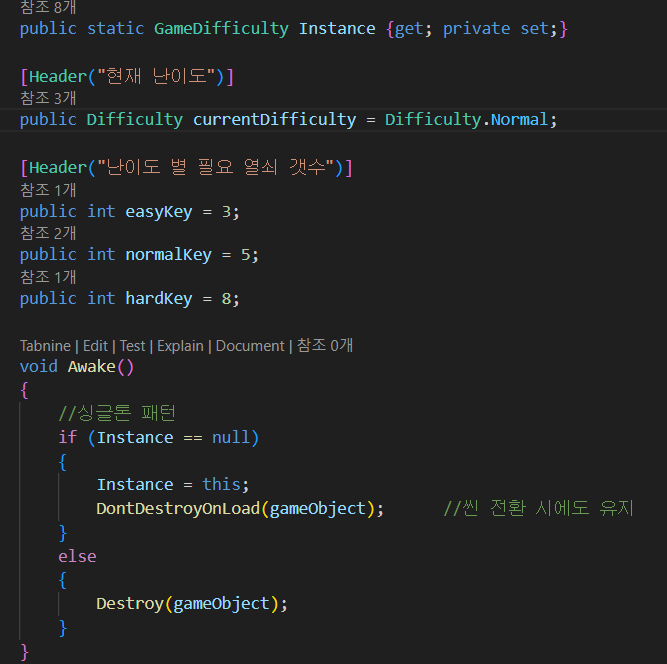The width and height of the screenshot is (667, 664).
Task: Click the easyKey variable name
Action: (159, 212)
